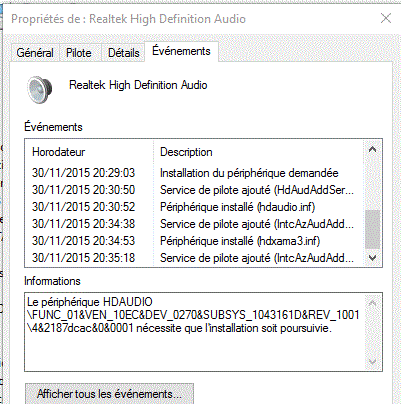Image resolution: width=401 pixels, height=404 pixels.
Task: Click the Realtek speaker device icon
Action: pyautogui.click(x=40, y=89)
